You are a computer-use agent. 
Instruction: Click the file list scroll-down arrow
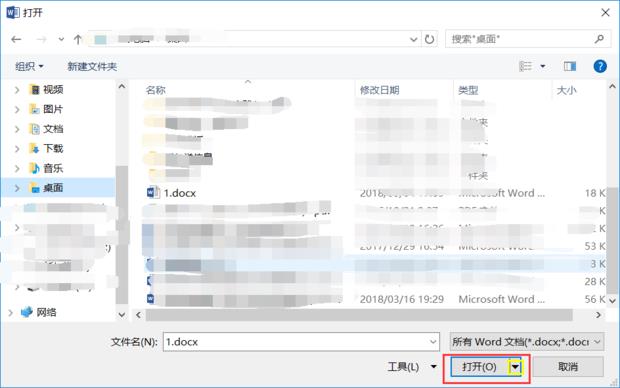(612, 301)
